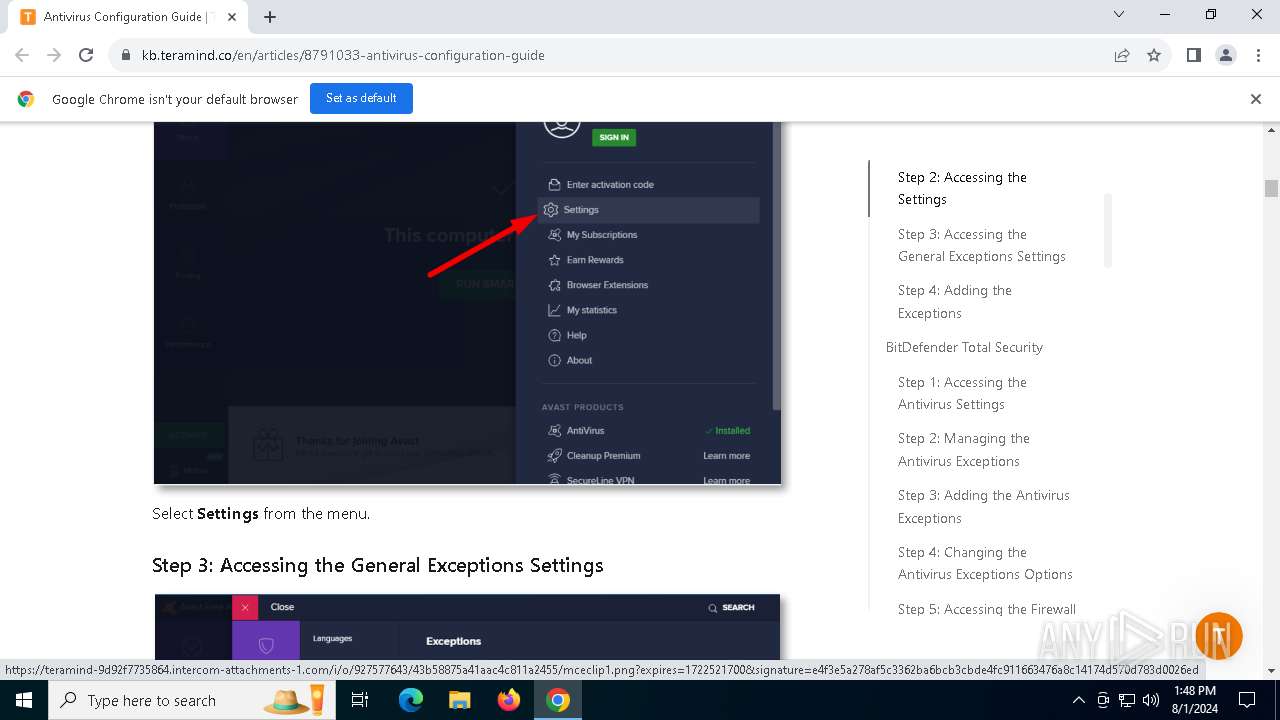1280x720 pixels.
Task: Launch Microsoft Edge from the taskbar
Action: (411, 700)
